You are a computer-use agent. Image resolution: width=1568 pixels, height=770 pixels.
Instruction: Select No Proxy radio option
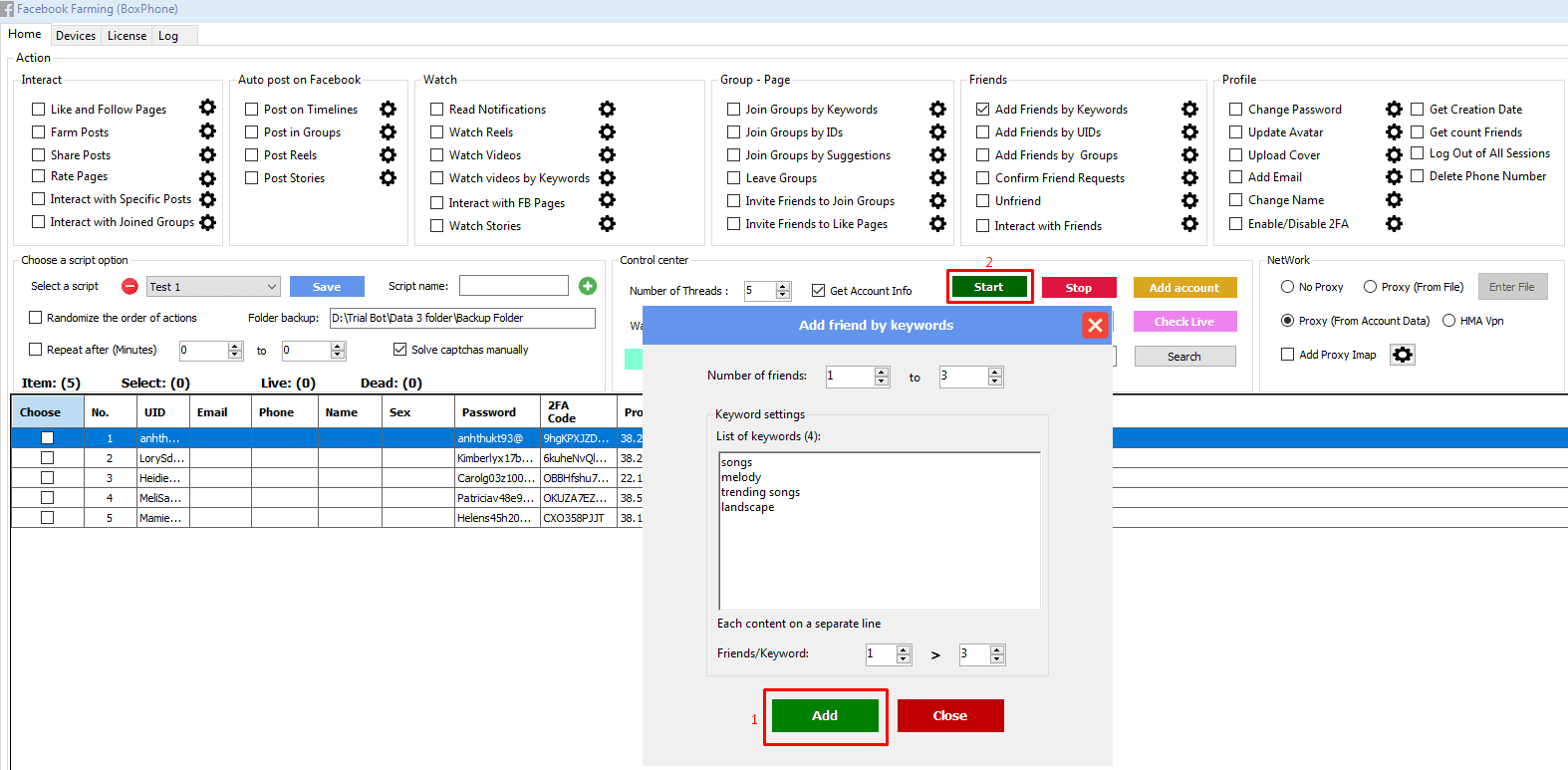1287,287
